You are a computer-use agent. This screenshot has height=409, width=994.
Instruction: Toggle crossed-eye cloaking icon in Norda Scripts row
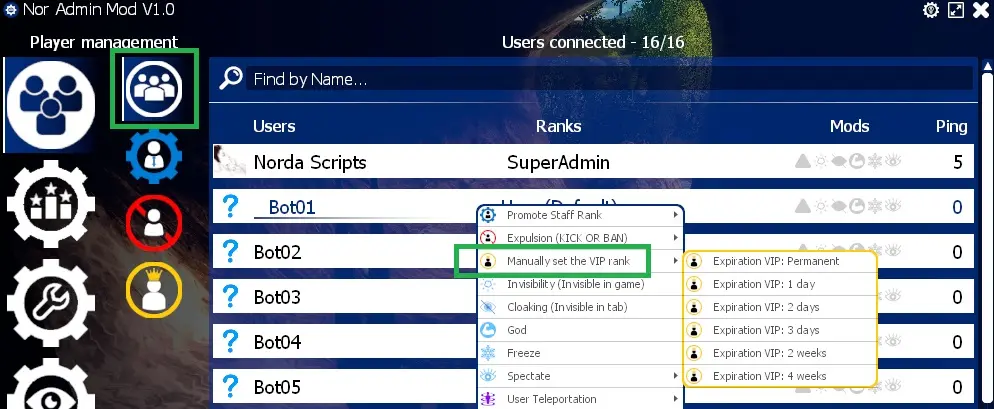(839, 162)
